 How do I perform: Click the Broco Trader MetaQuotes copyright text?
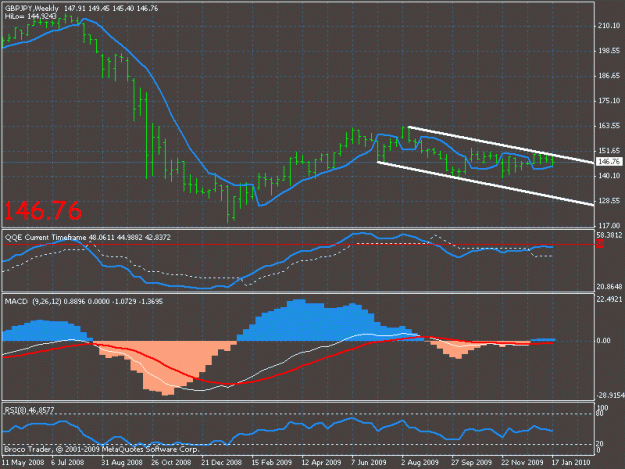pyautogui.click(x=102, y=449)
